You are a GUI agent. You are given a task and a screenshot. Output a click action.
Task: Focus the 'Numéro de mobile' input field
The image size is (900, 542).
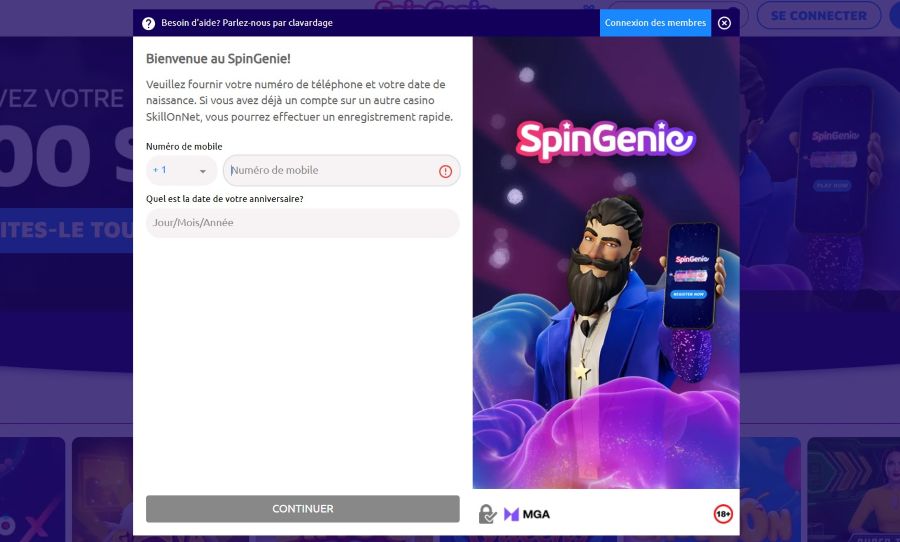pyautogui.click(x=342, y=171)
